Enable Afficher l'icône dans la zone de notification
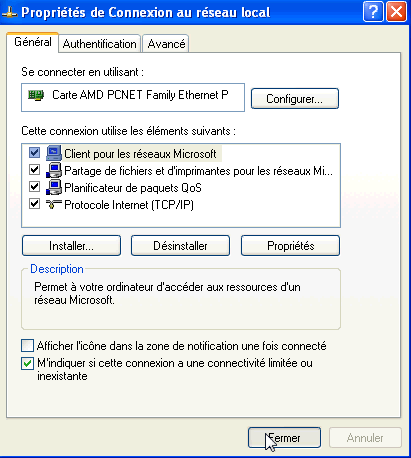The width and height of the screenshot is (411, 458). [27, 346]
